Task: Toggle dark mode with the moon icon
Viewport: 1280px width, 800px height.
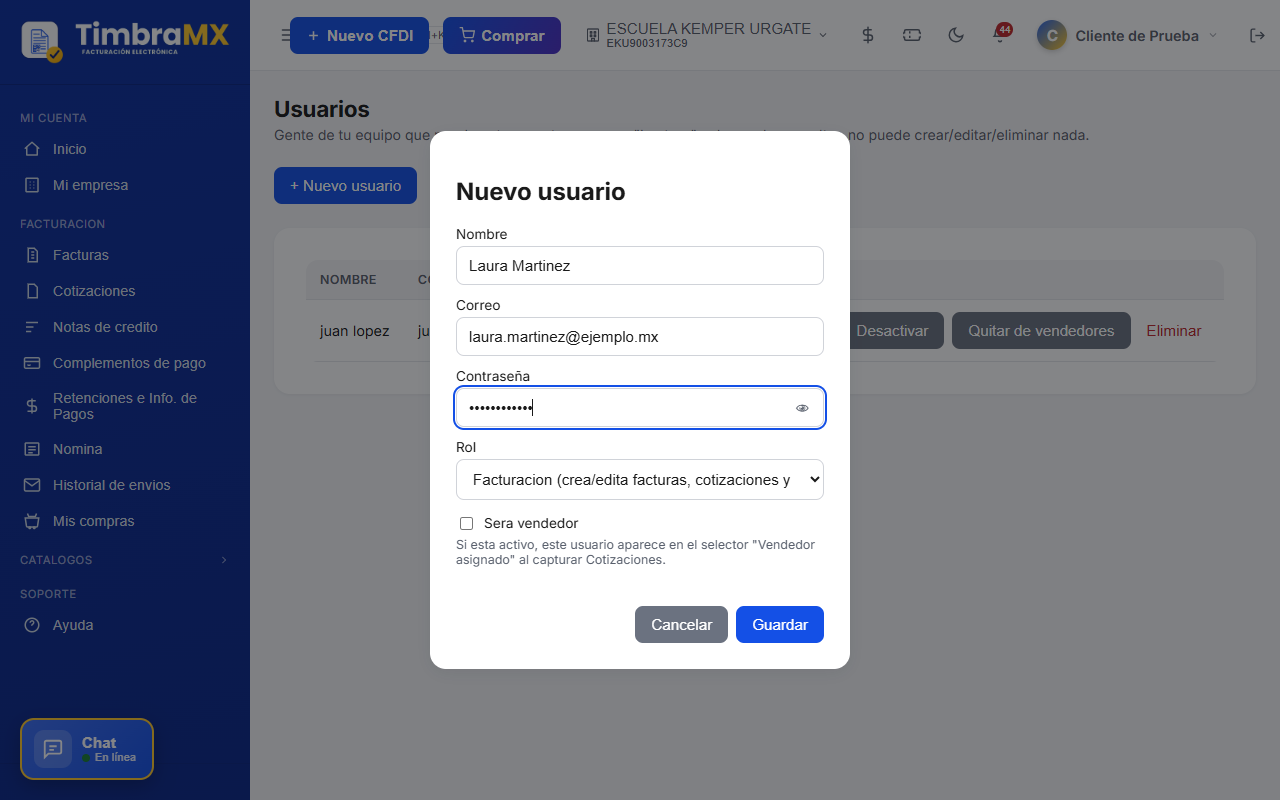Action: [956, 35]
